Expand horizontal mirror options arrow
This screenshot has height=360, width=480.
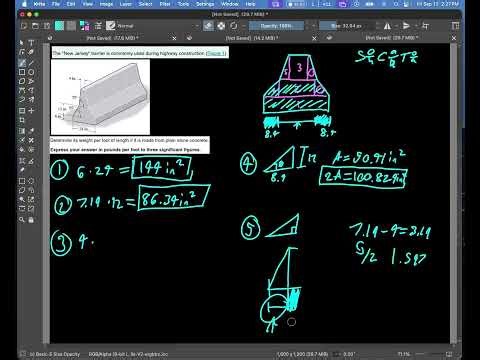pyautogui.click(x=396, y=26)
